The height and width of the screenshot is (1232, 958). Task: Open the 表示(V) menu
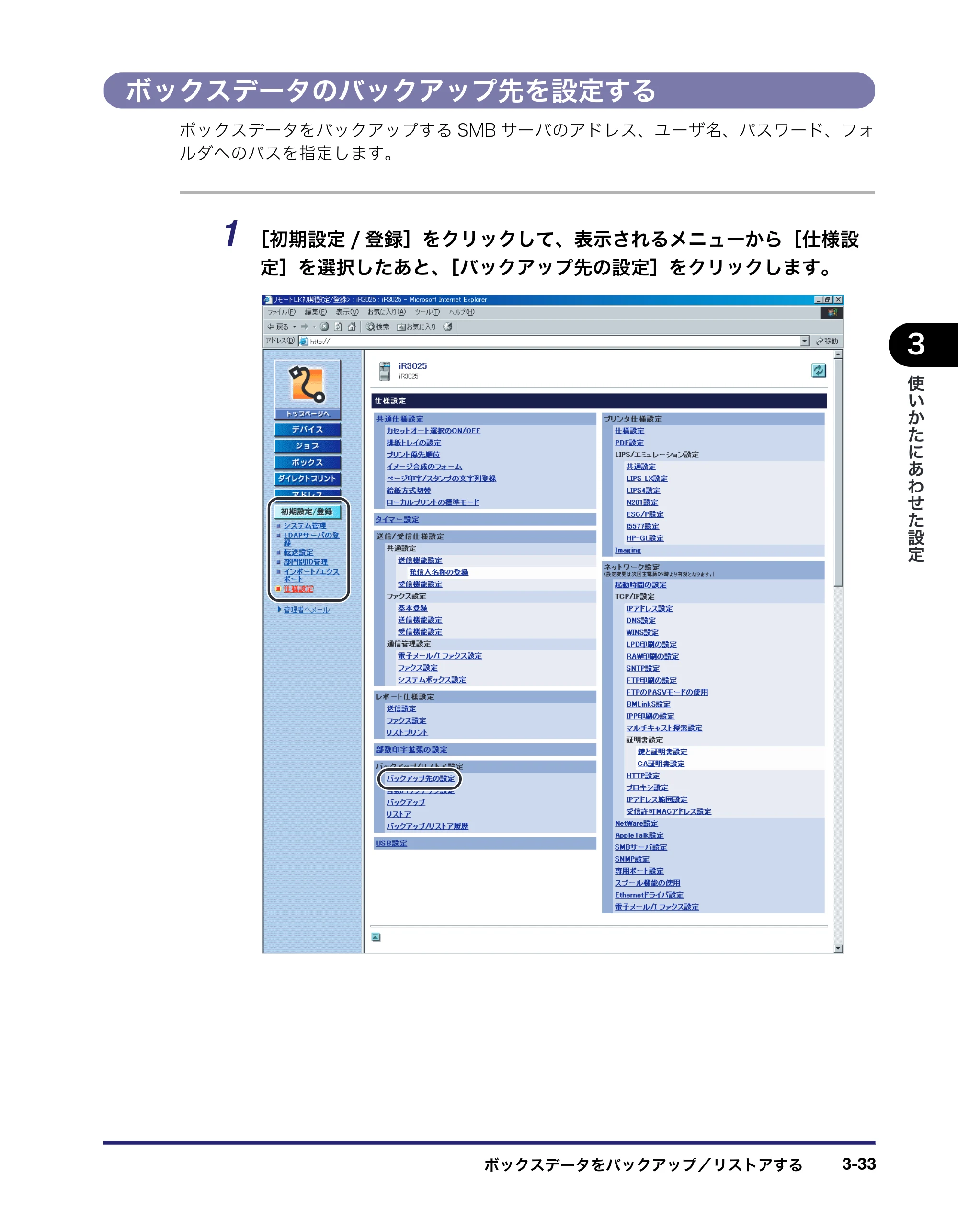click(347, 312)
